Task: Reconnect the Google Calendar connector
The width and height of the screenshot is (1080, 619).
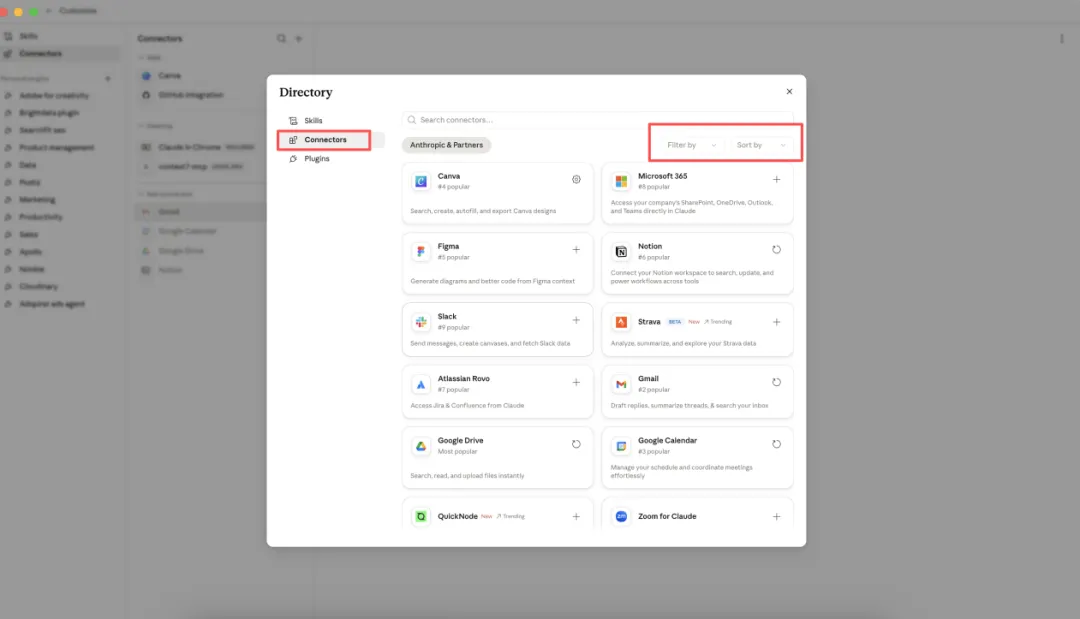Action: coord(776,444)
